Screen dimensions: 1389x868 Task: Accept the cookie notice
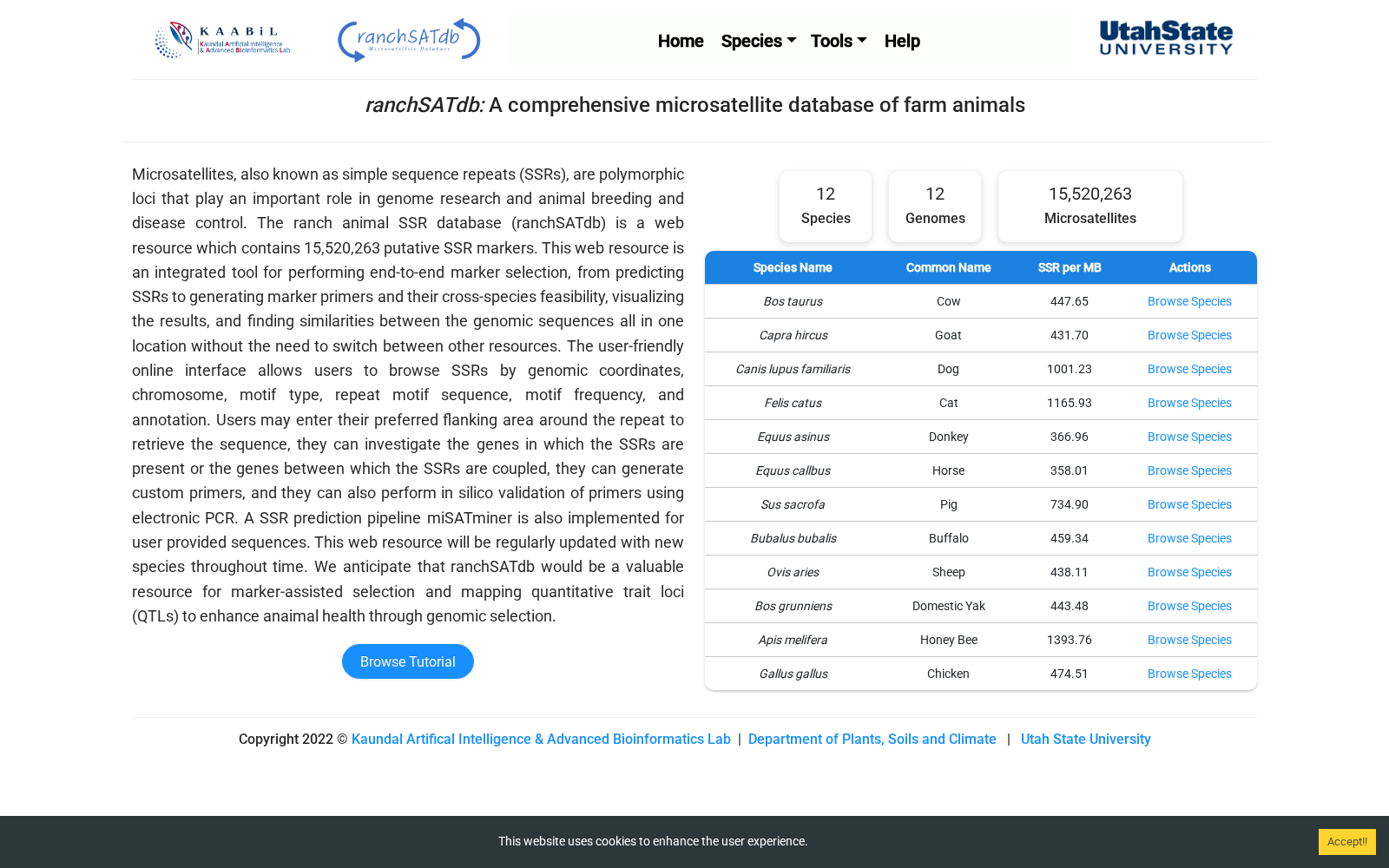coord(1347,841)
